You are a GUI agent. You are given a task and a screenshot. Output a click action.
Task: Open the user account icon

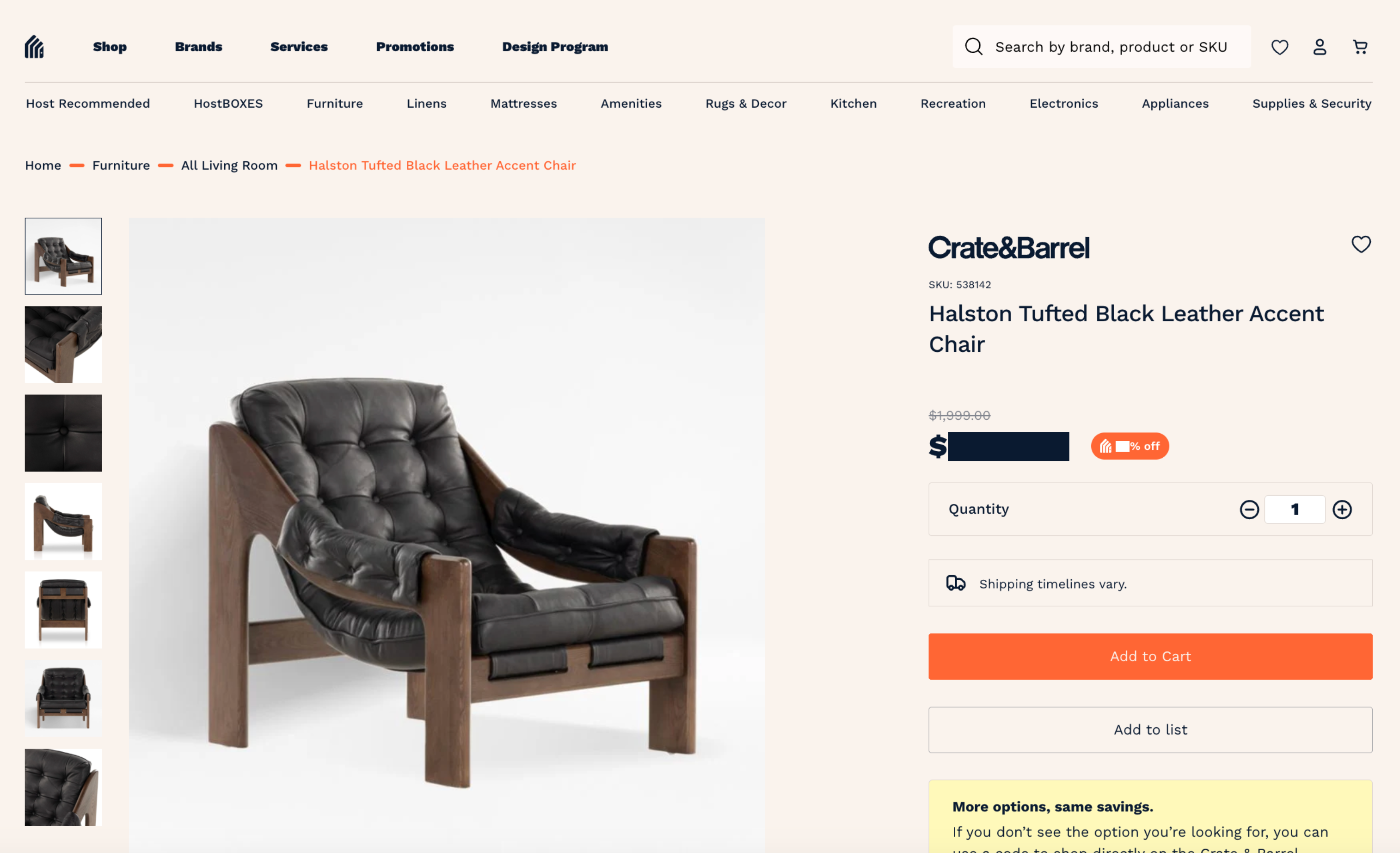click(1319, 47)
